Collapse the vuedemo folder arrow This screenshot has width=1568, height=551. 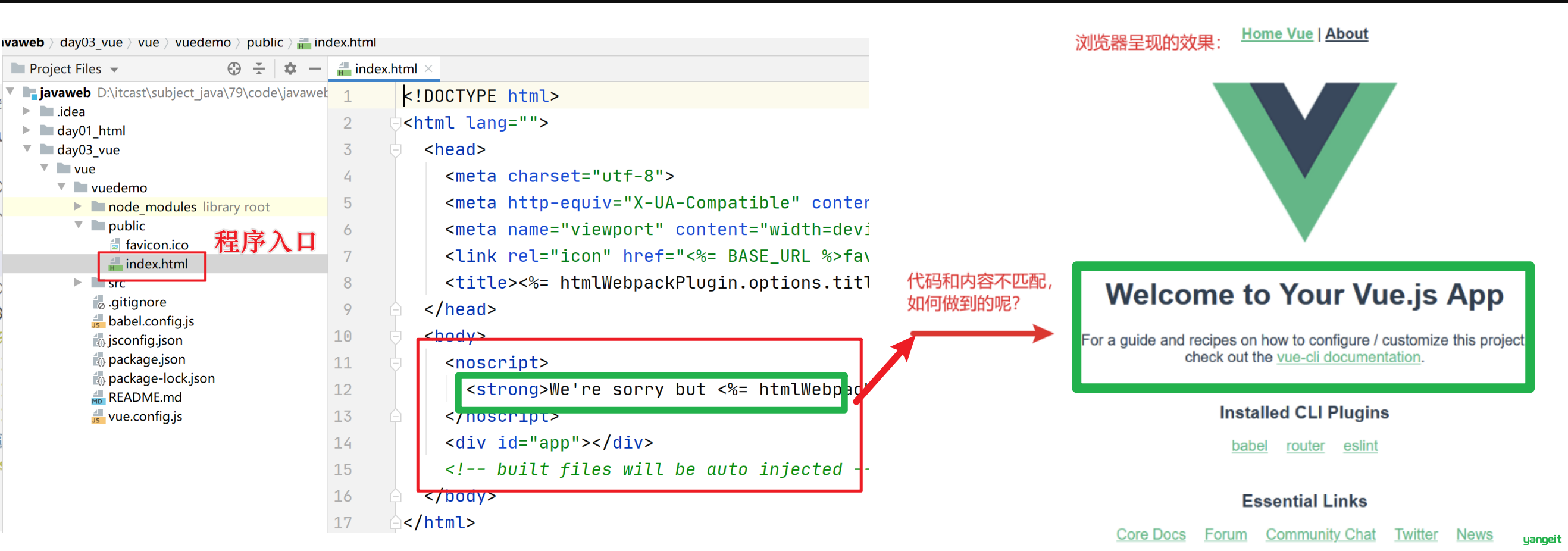pyautogui.click(x=61, y=187)
